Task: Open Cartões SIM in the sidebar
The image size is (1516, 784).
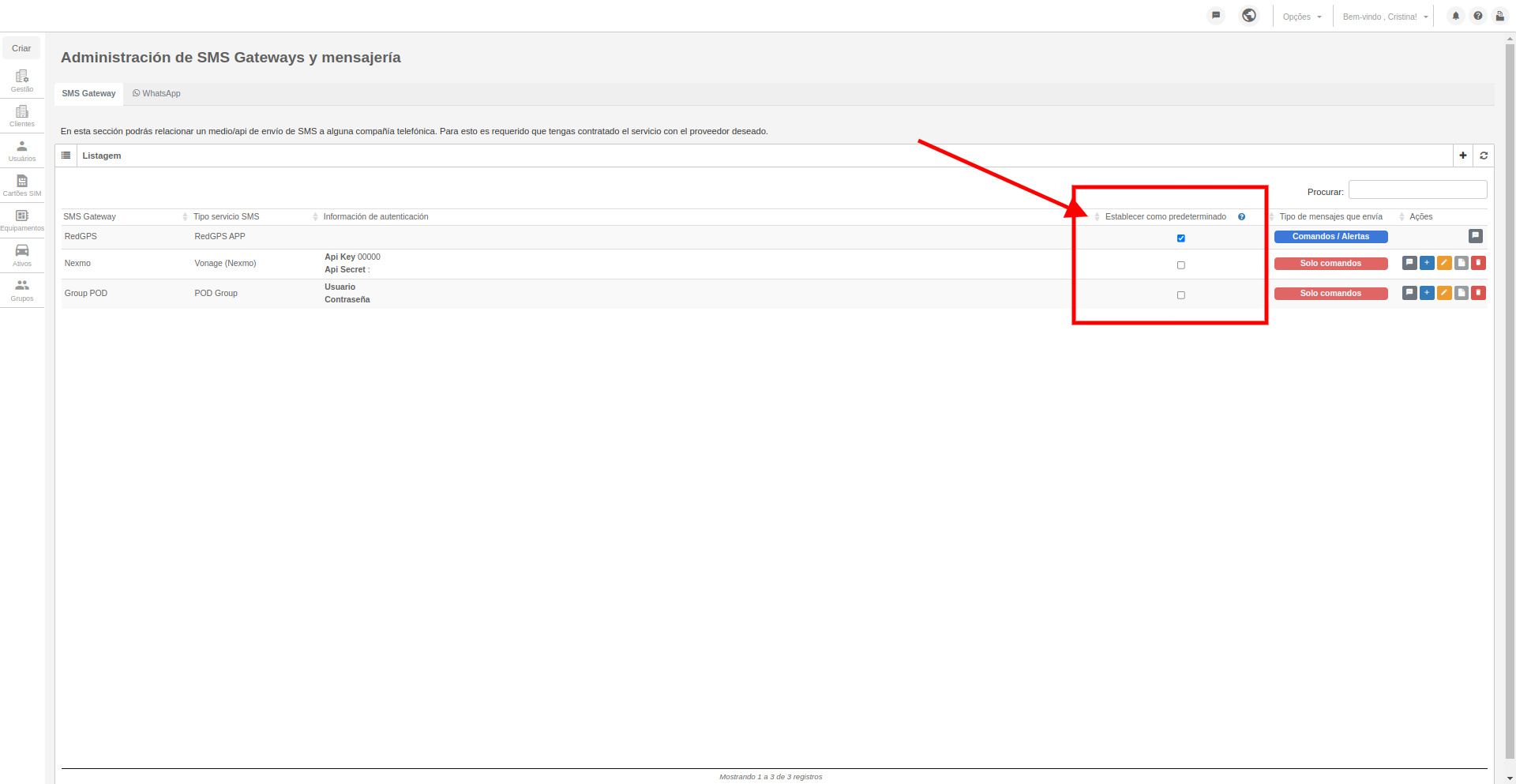Action: pos(22,186)
